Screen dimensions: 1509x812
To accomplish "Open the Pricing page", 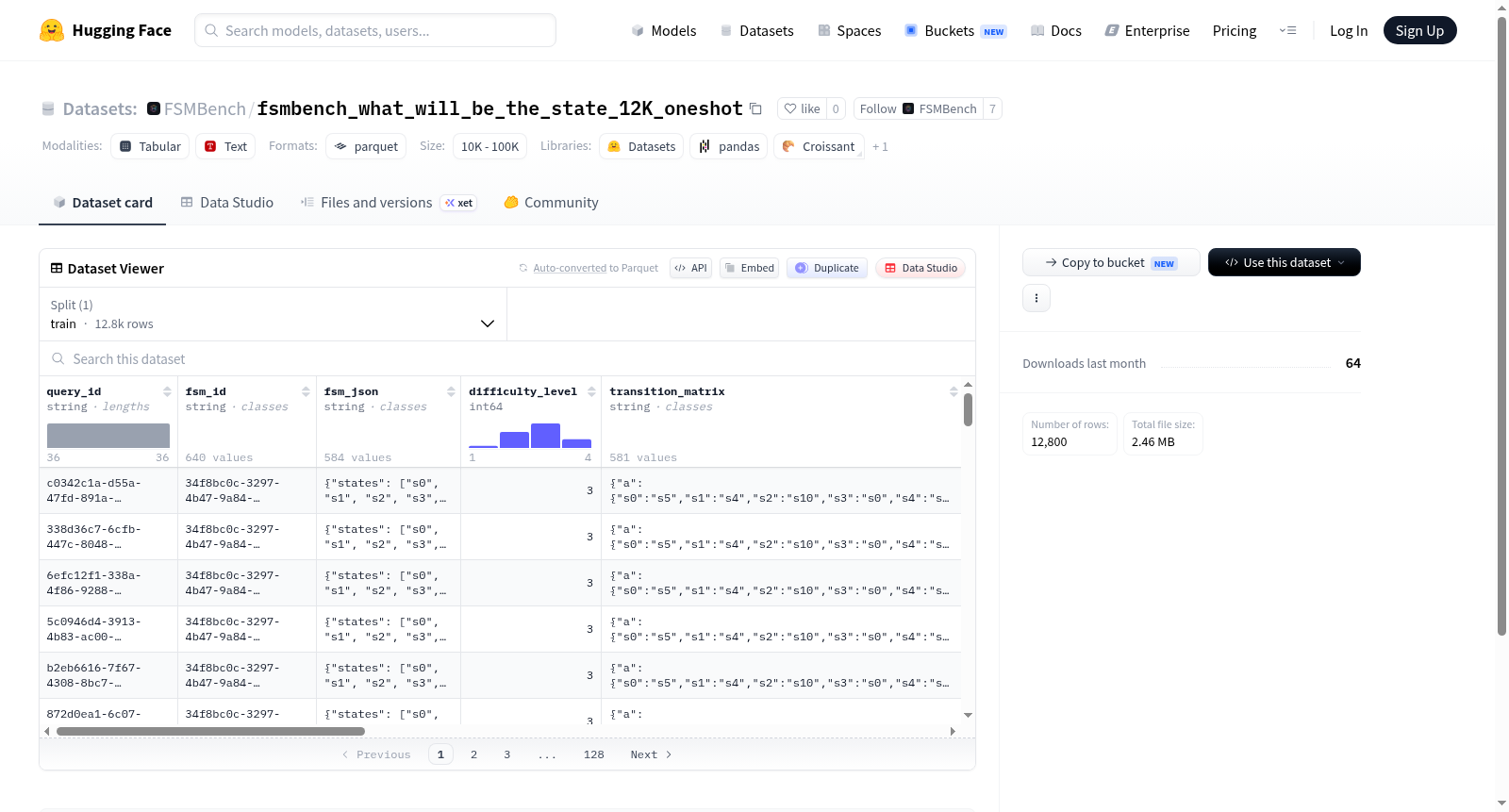I will (x=1235, y=30).
